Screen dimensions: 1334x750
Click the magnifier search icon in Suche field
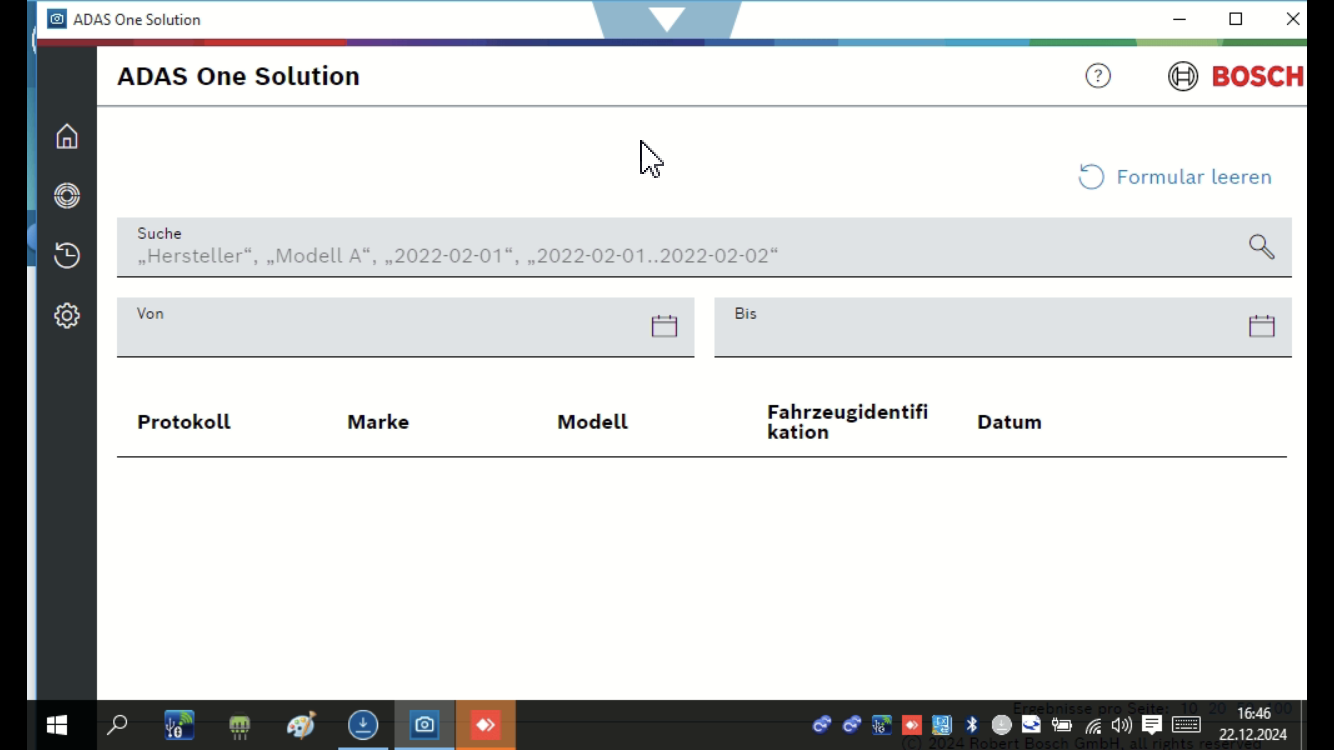coord(1261,247)
